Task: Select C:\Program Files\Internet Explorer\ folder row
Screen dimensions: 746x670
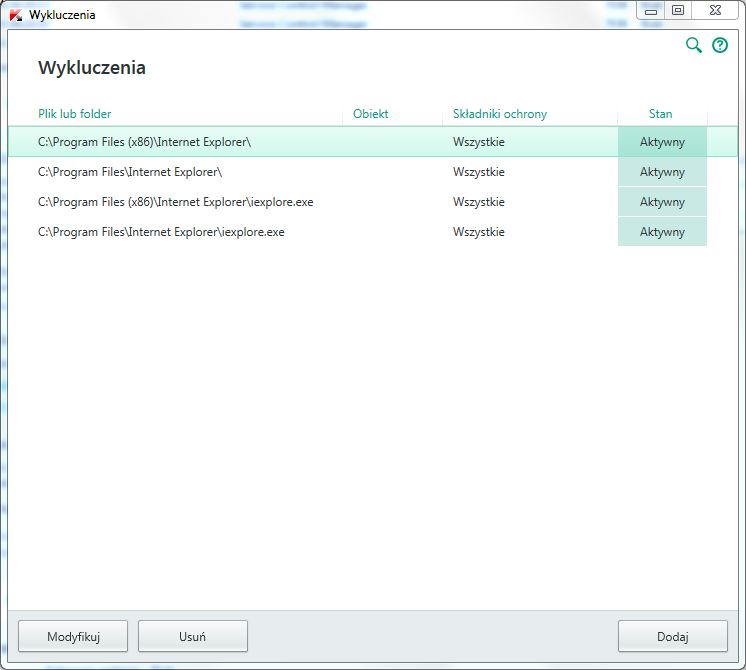Action: point(373,172)
